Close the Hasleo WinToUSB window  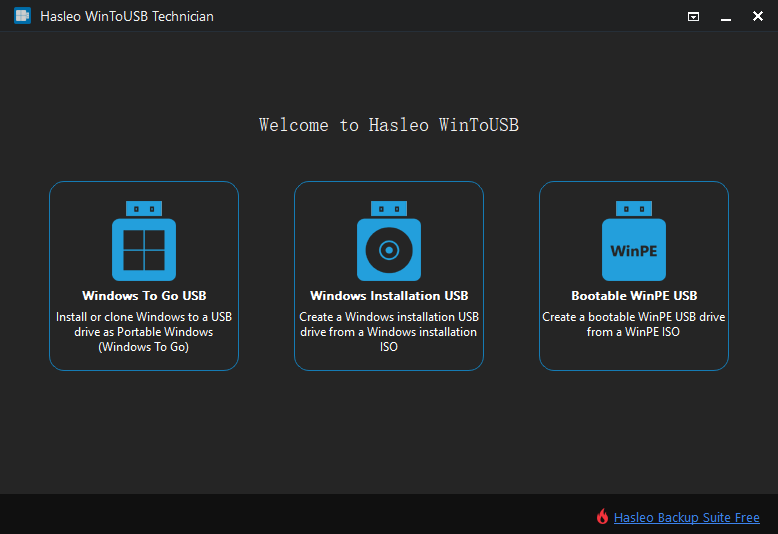pyautogui.click(x=757, y=16)
